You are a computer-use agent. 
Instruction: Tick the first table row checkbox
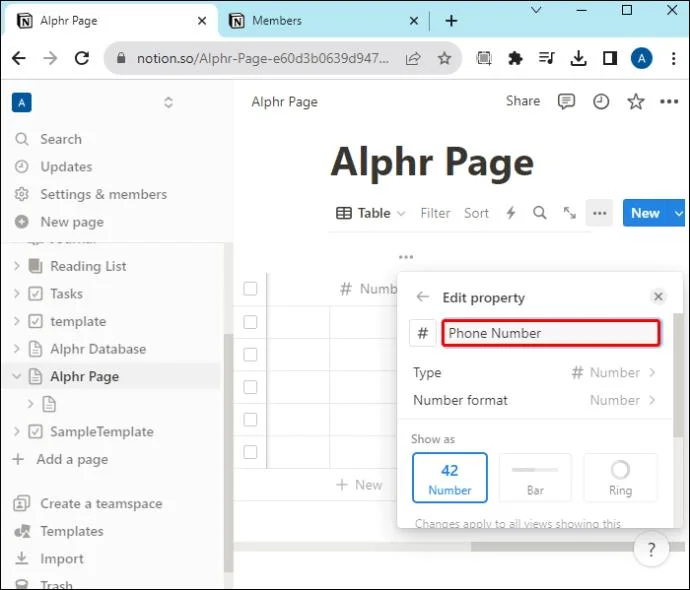click(250, 322)
